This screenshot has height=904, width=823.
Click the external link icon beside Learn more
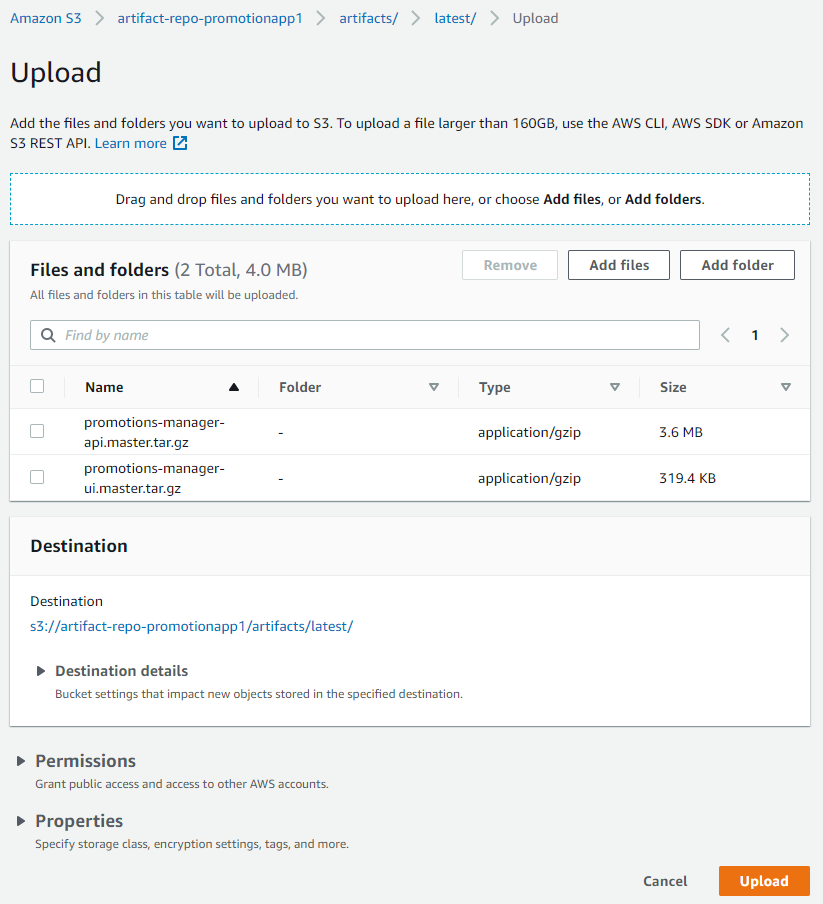point(180,143)
